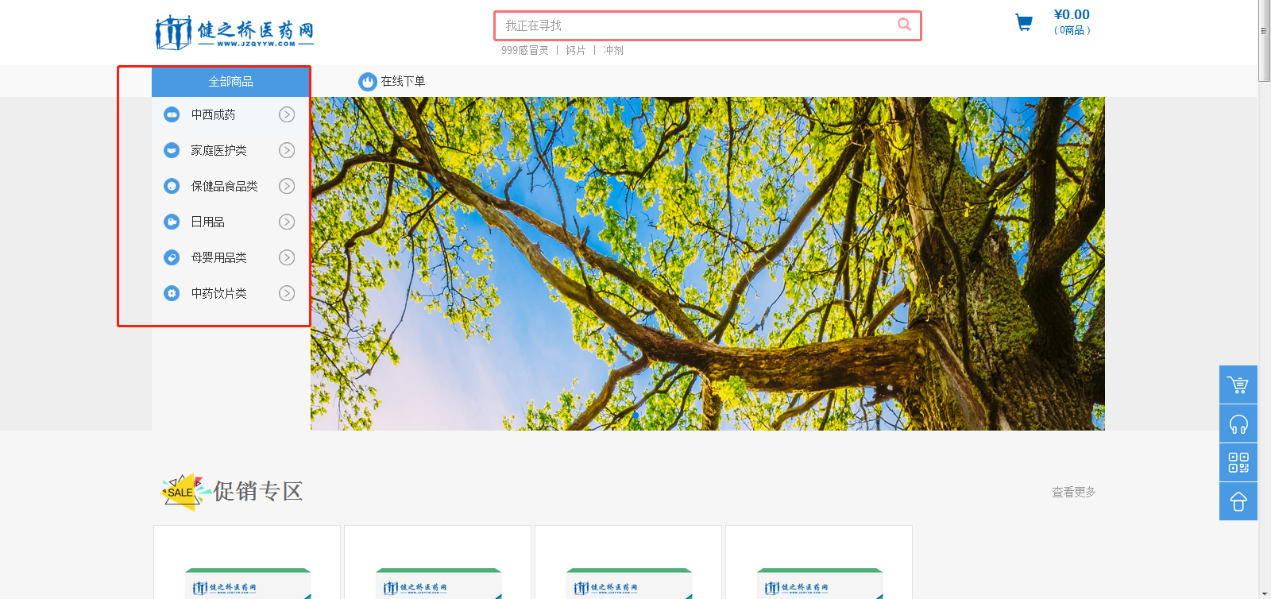
Task: Select the 家庭医护类 category label
Action: coord(219,150)
